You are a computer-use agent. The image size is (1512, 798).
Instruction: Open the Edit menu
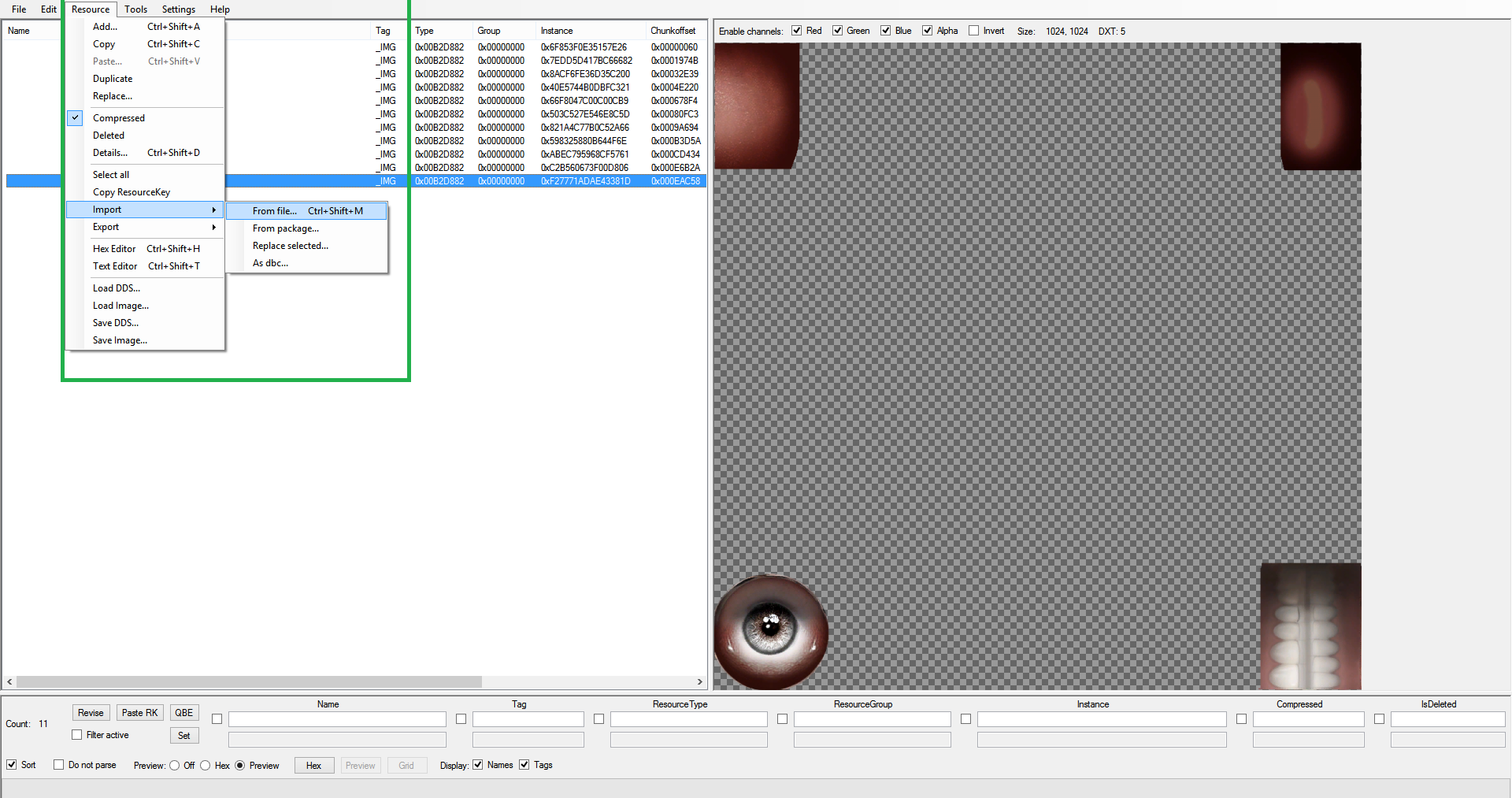click(x=49, y=9)
